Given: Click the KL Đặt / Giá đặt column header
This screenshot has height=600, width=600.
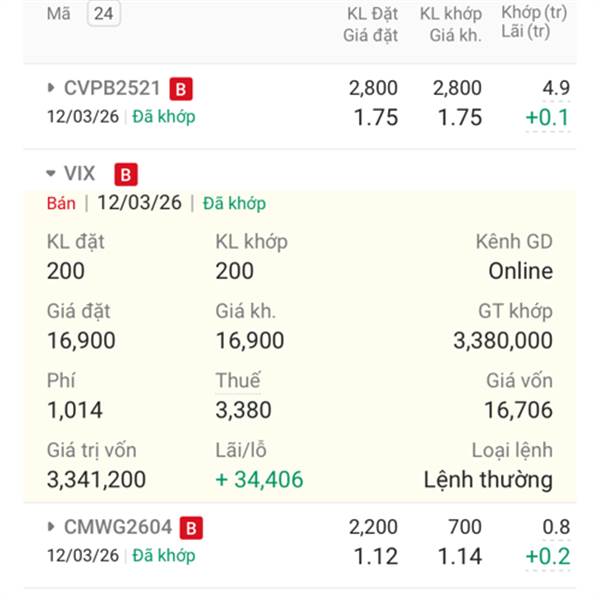Looking at the screenshot, I should pos(370,24).
